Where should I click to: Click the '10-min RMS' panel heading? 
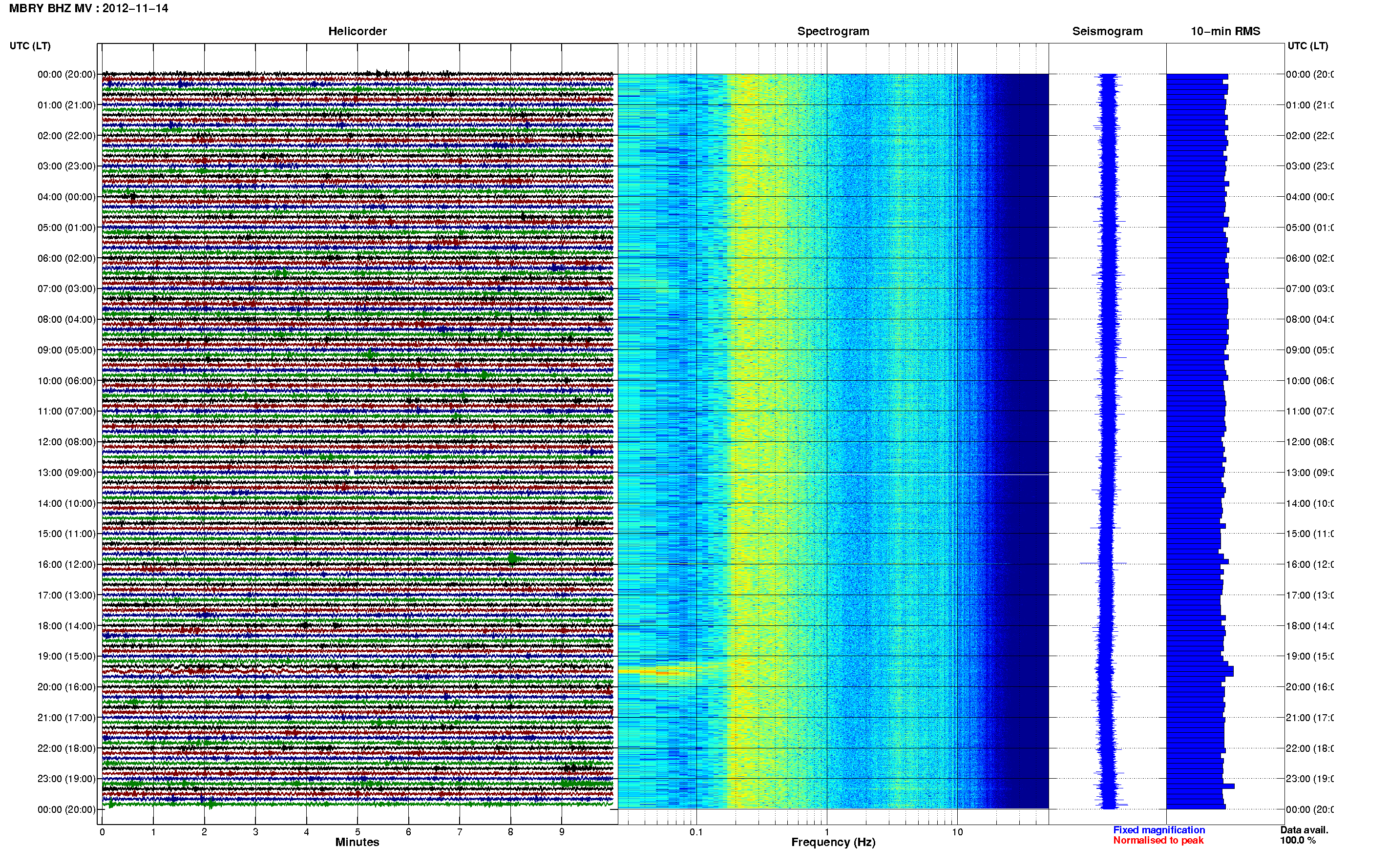(1225, 31)
